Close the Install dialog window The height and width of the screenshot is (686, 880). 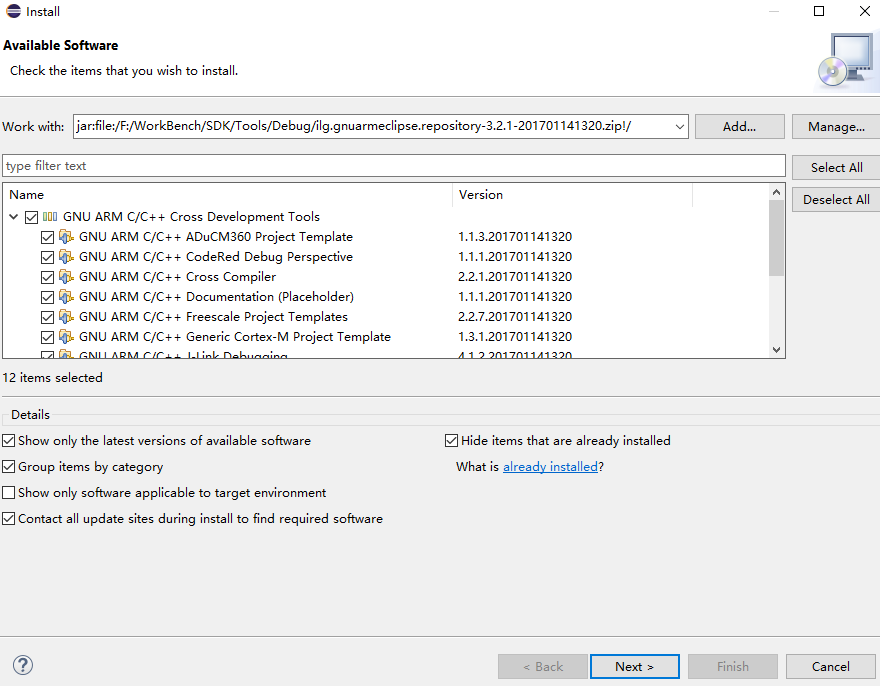[865, 11]
